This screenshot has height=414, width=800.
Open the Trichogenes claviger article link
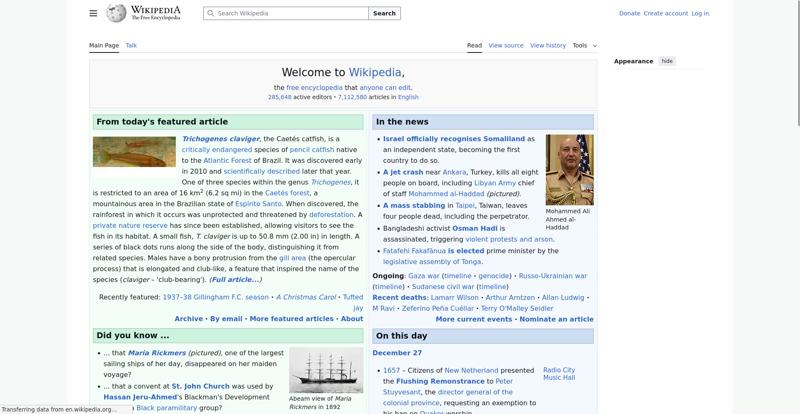pyautogui.click(x=221, y=139)
